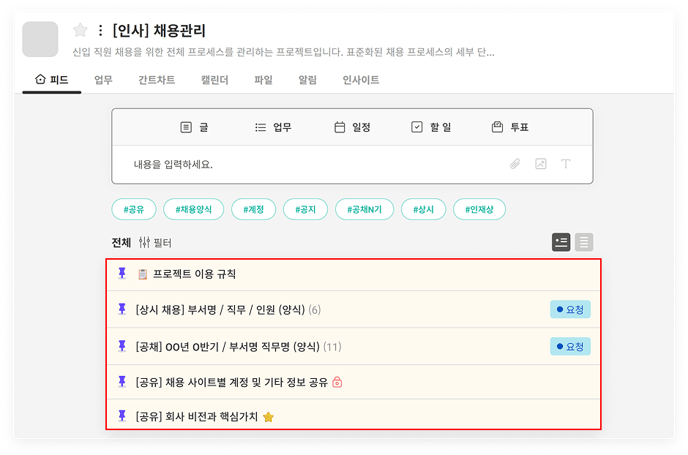Image resolution: width=688 pixels, height=455 pixels.
Task: Click the 내용을 입력하세요 text field
Action: [x=300, y=164]
